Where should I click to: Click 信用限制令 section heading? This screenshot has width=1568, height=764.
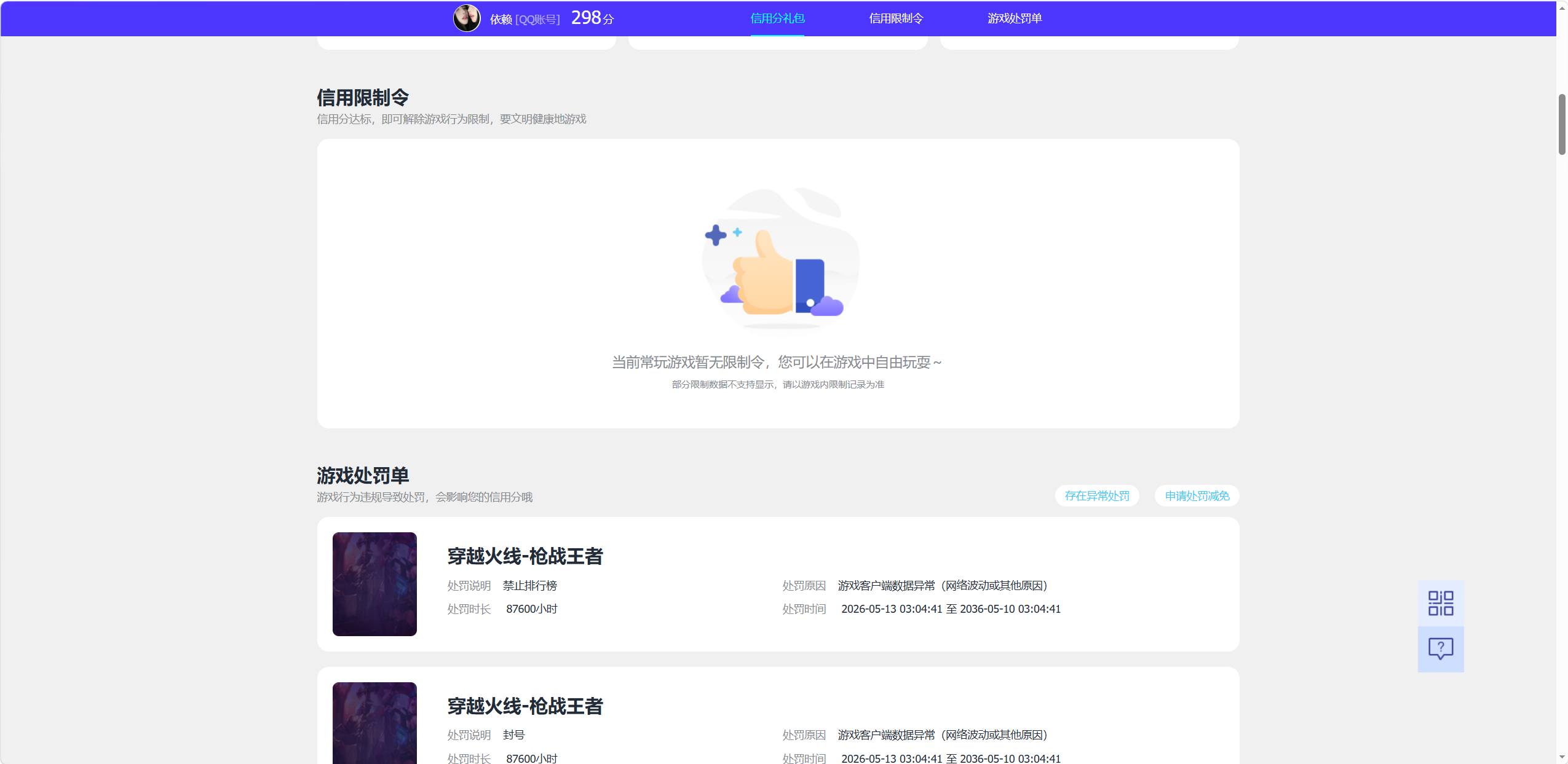click(363, 97)
